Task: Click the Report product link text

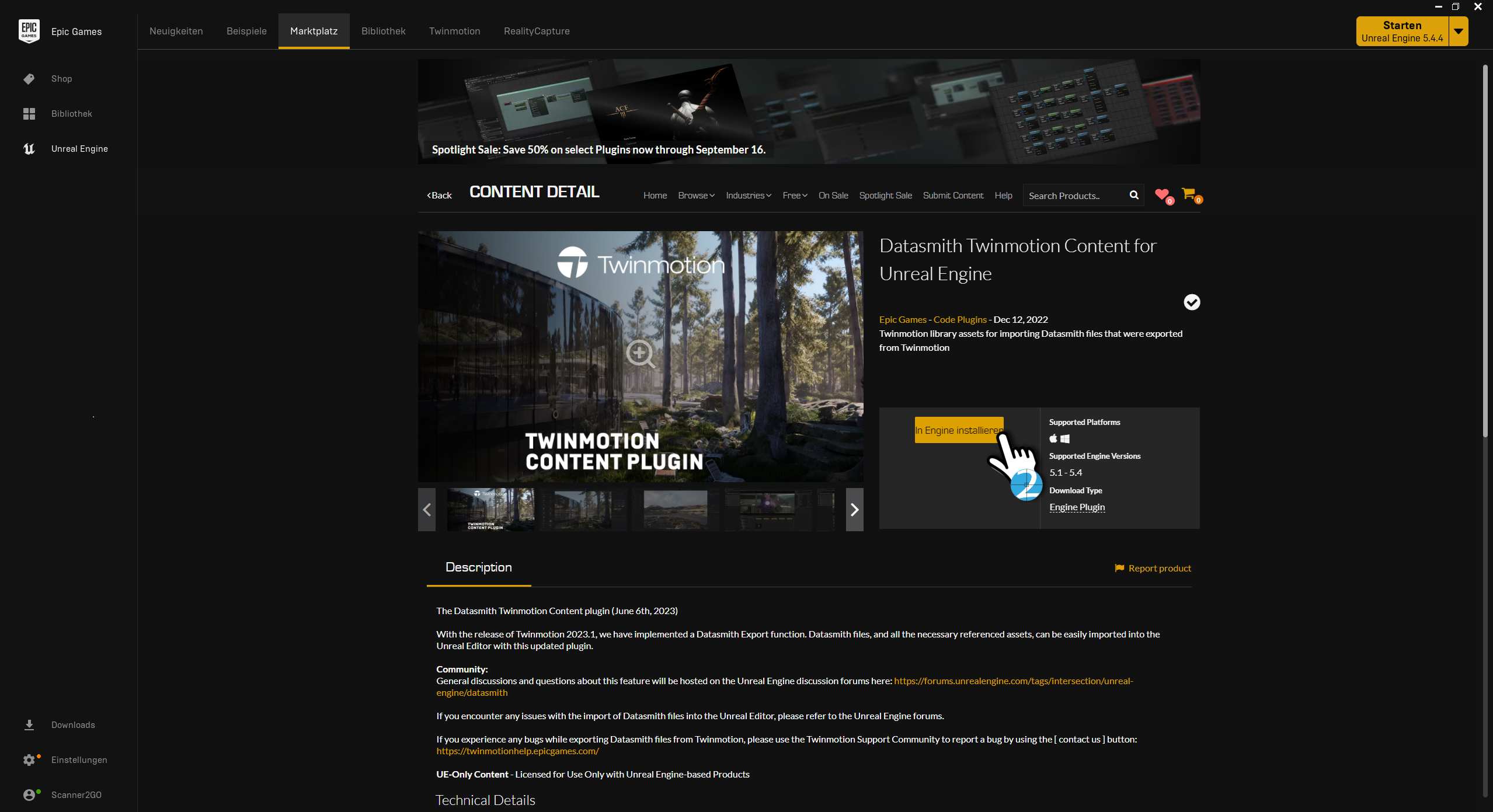Action: [x=1160, y=568]
